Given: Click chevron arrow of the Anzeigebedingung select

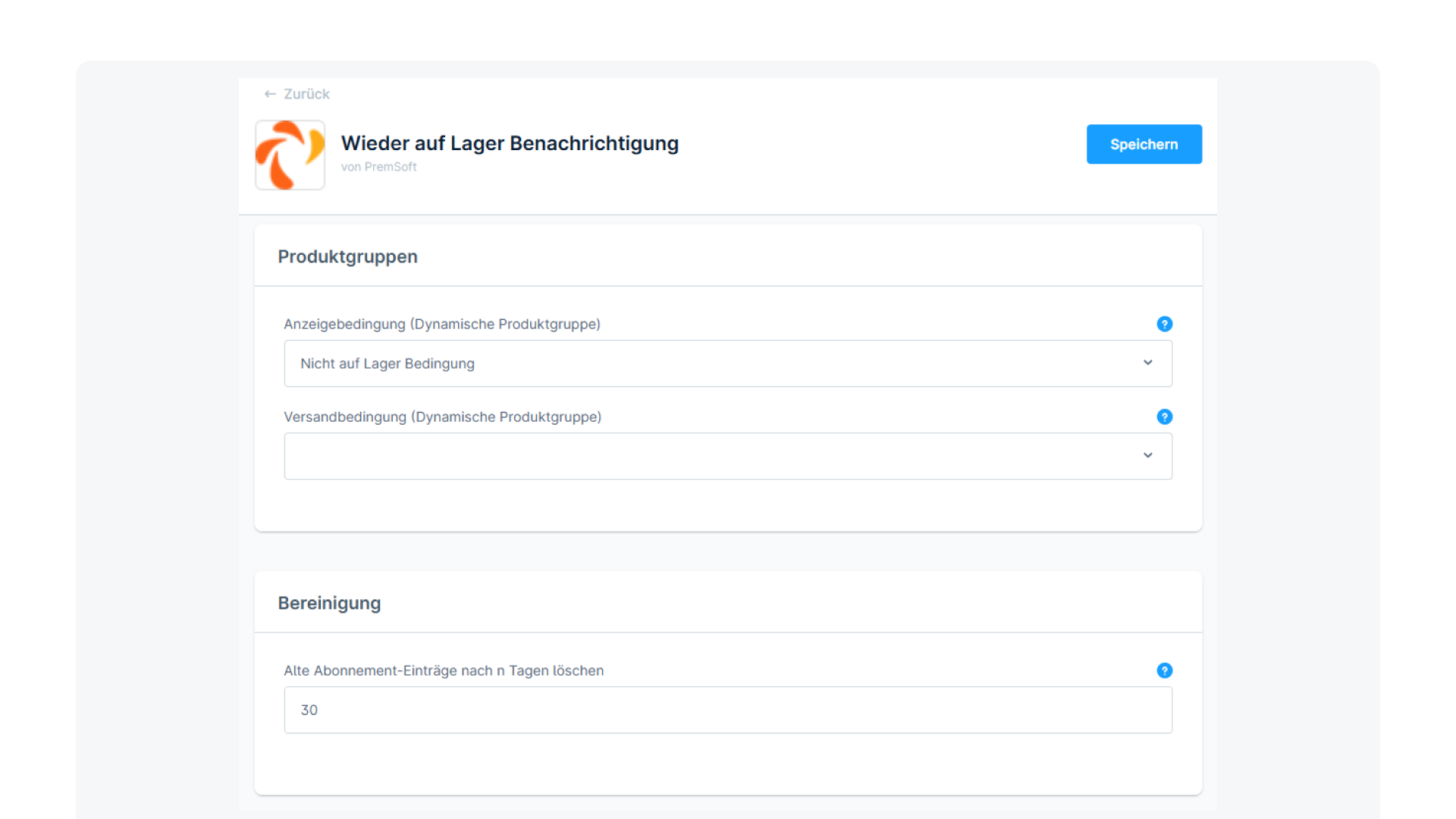Looking at the screenshot, I should (x=1147, y=362).
